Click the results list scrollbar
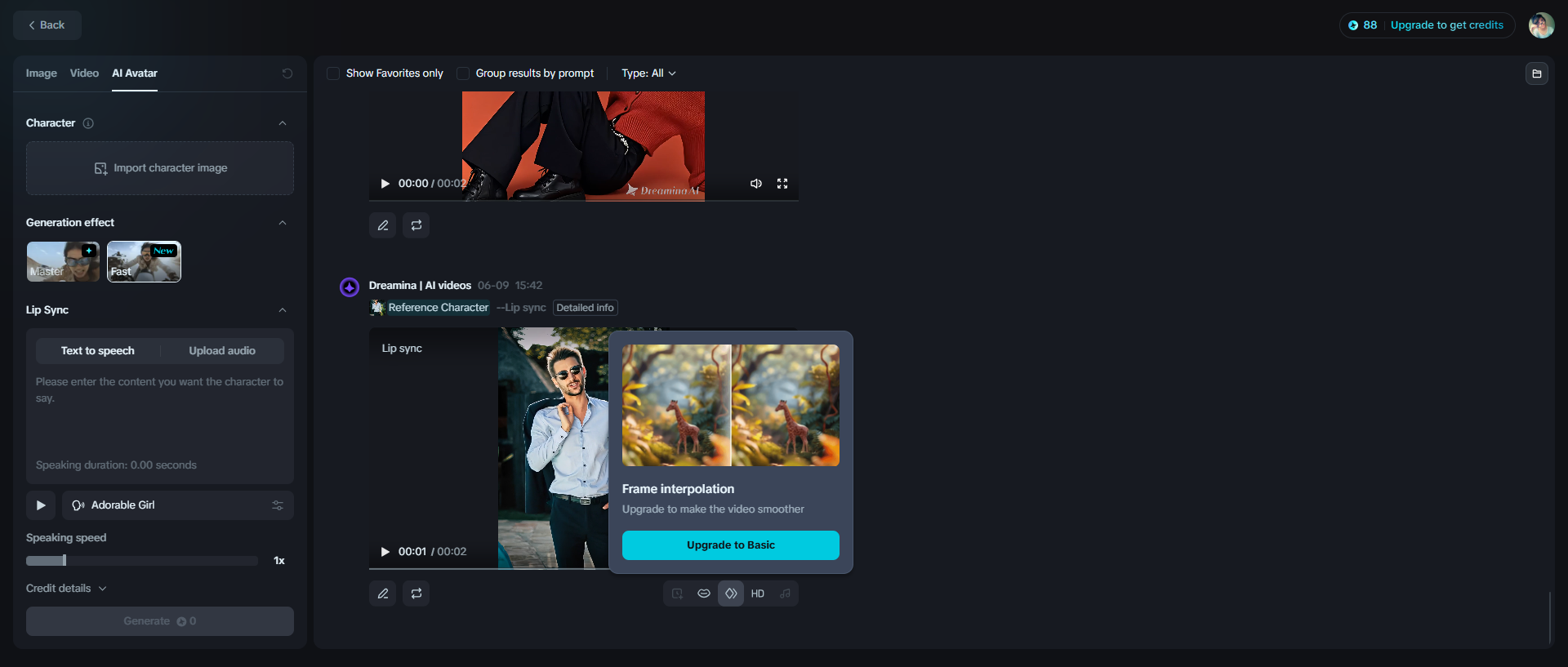 tap(1549, 618)
